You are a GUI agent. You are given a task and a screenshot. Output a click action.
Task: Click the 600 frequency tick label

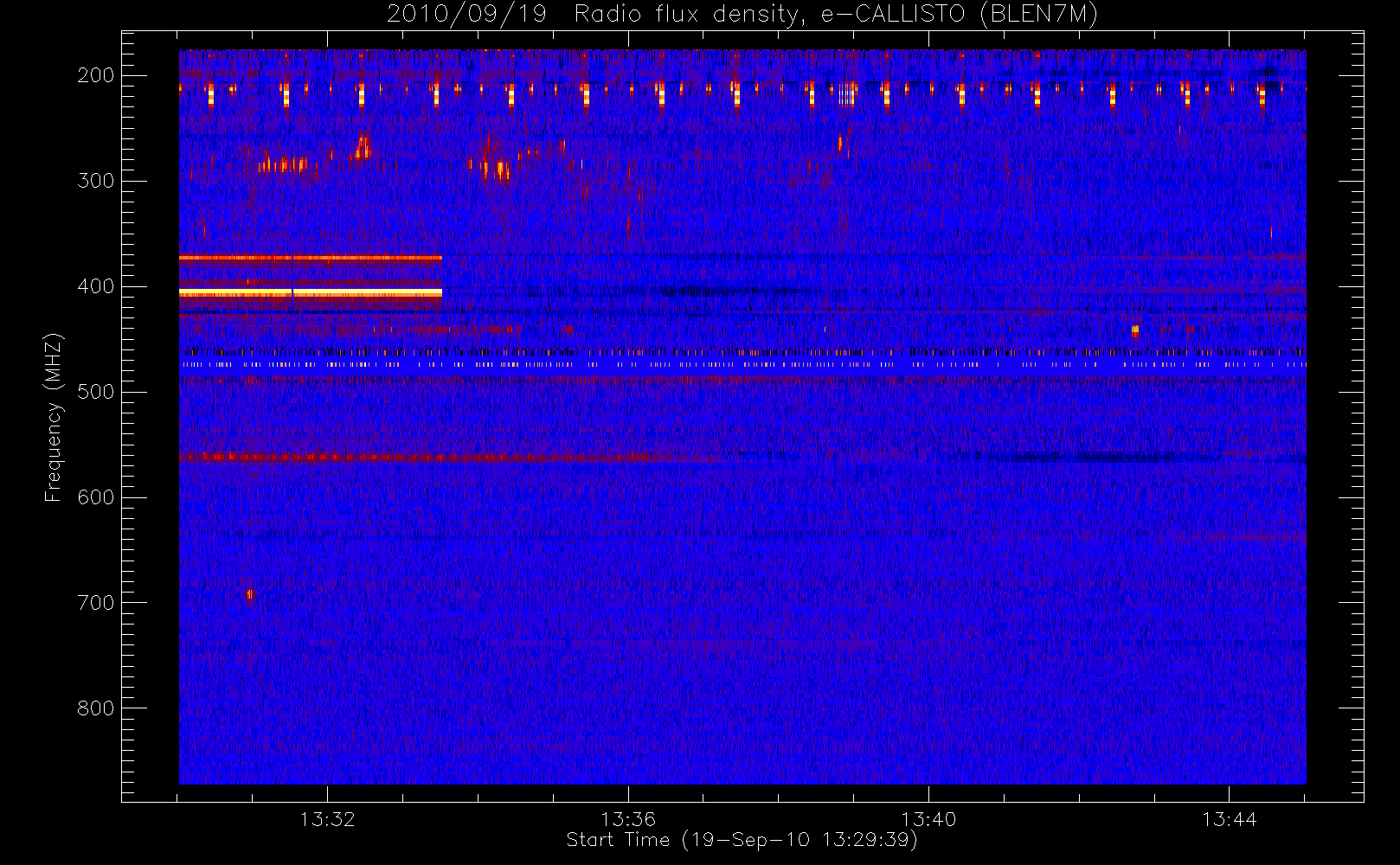pos(95,497)
